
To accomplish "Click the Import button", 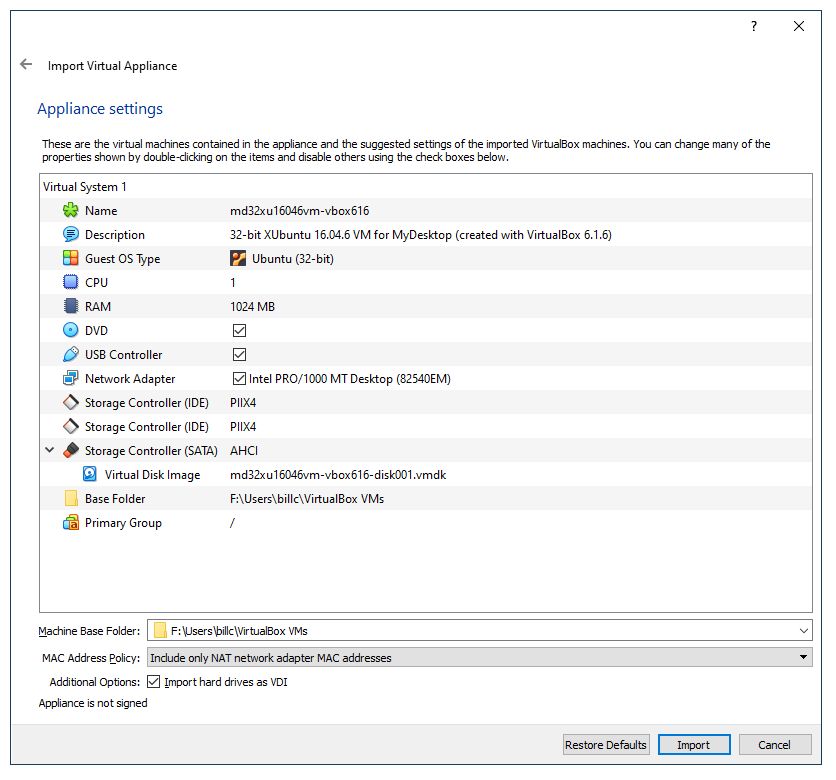I will pyautogui.click(x=693, y=745).
